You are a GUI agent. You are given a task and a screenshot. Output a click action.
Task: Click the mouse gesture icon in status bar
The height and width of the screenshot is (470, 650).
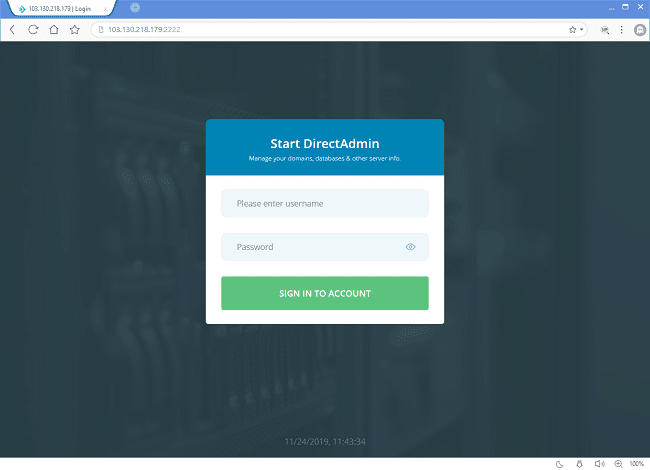pyautogui.click(x=579, y=464)
